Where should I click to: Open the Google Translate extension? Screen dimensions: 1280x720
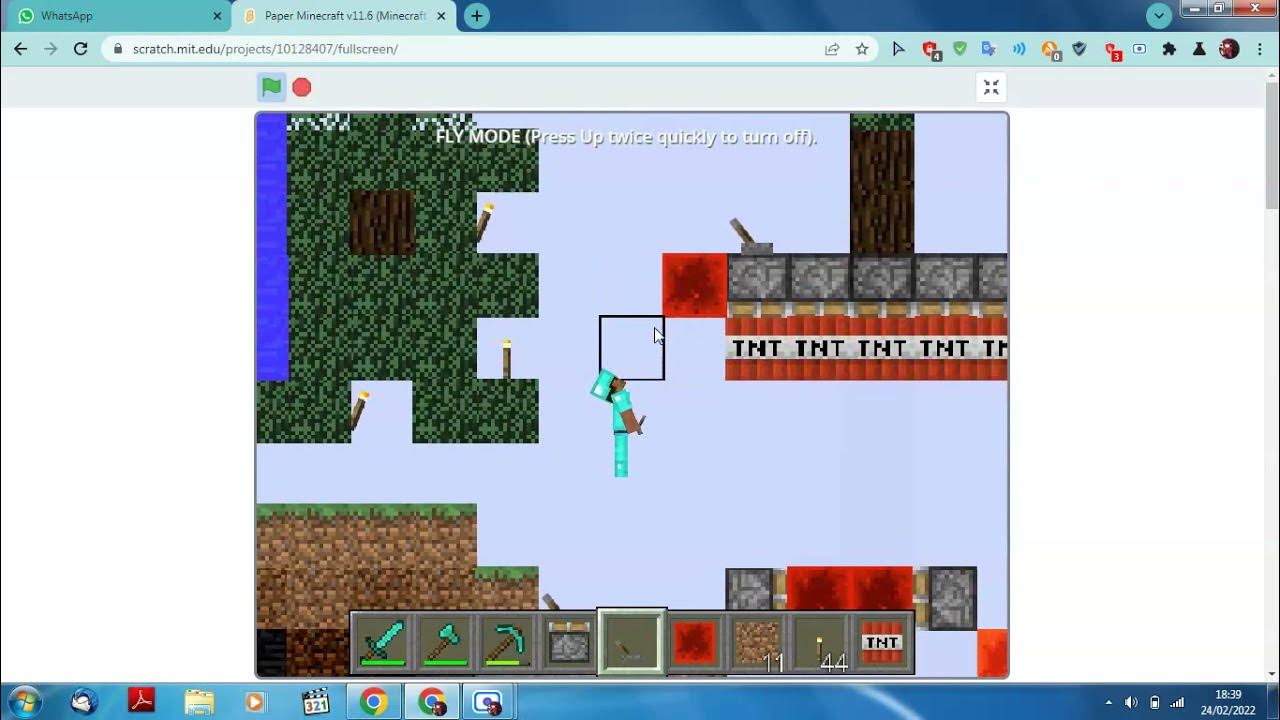(x=989, y=49)
